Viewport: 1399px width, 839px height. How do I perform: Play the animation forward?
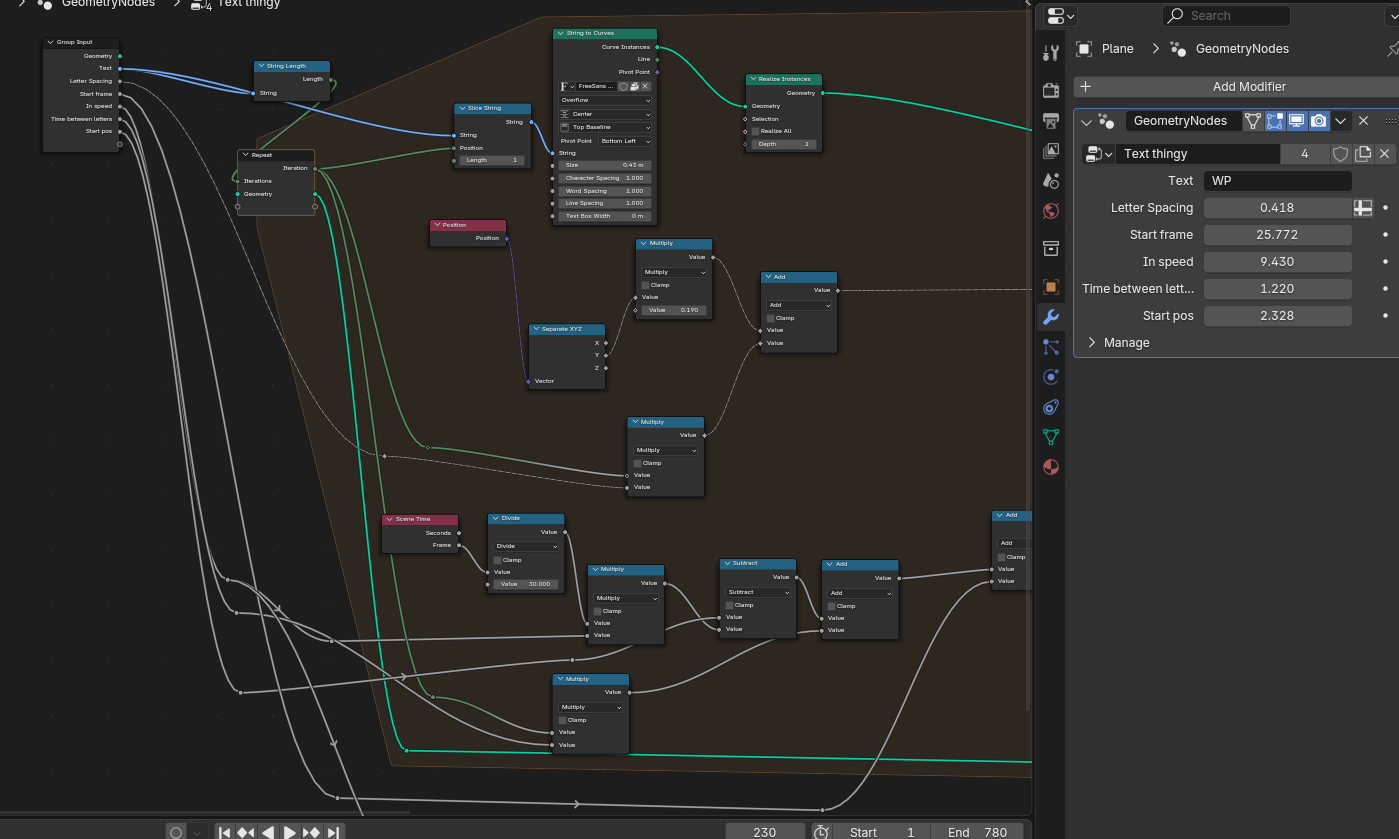290,832
